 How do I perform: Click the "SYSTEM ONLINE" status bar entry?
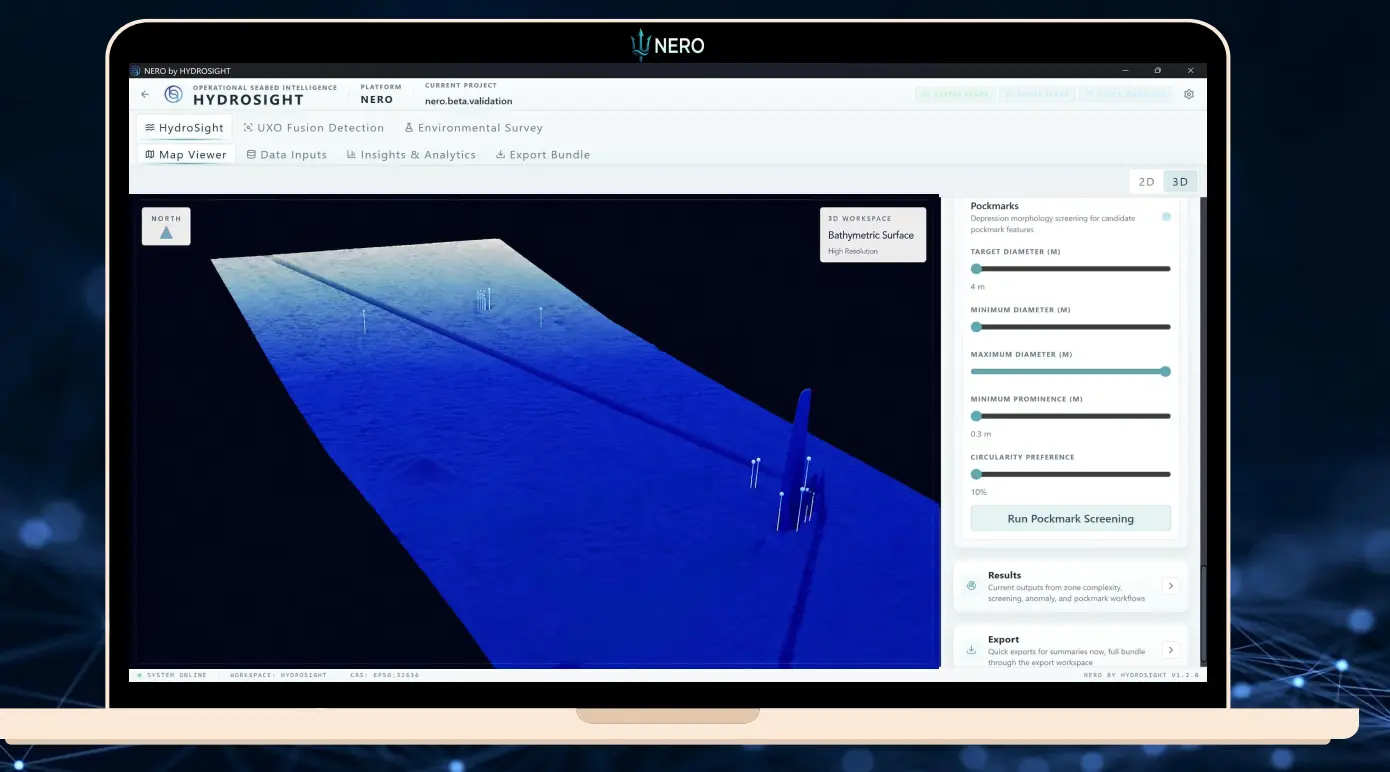[172, 675]
